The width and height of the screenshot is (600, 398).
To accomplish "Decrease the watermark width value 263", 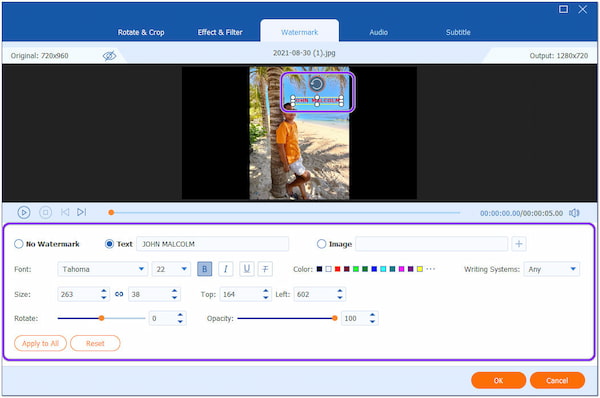I will click(104, 297).
